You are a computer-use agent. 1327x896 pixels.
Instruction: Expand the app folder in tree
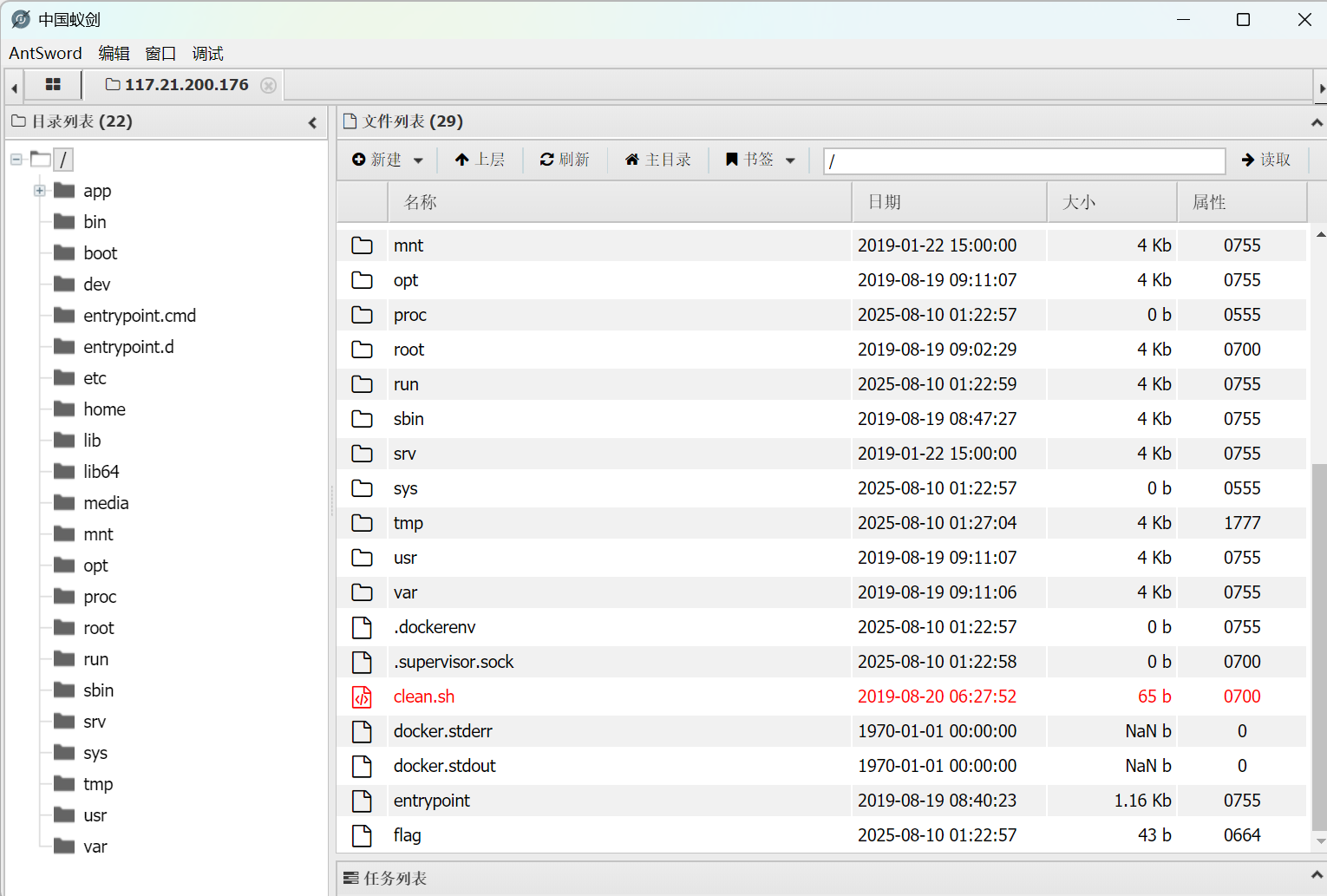(x=40, y=191)
